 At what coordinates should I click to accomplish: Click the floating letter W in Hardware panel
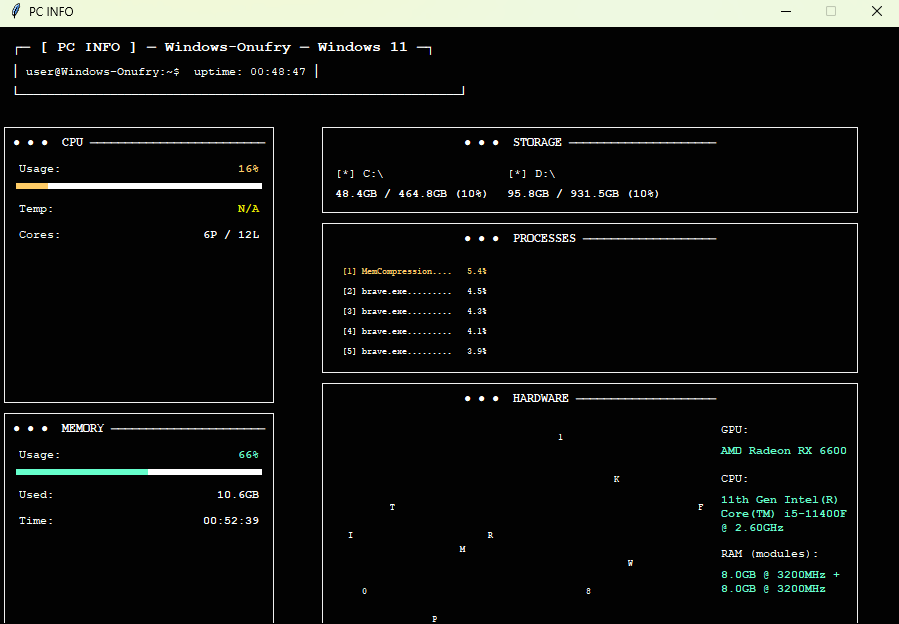(x=630, y=564)
